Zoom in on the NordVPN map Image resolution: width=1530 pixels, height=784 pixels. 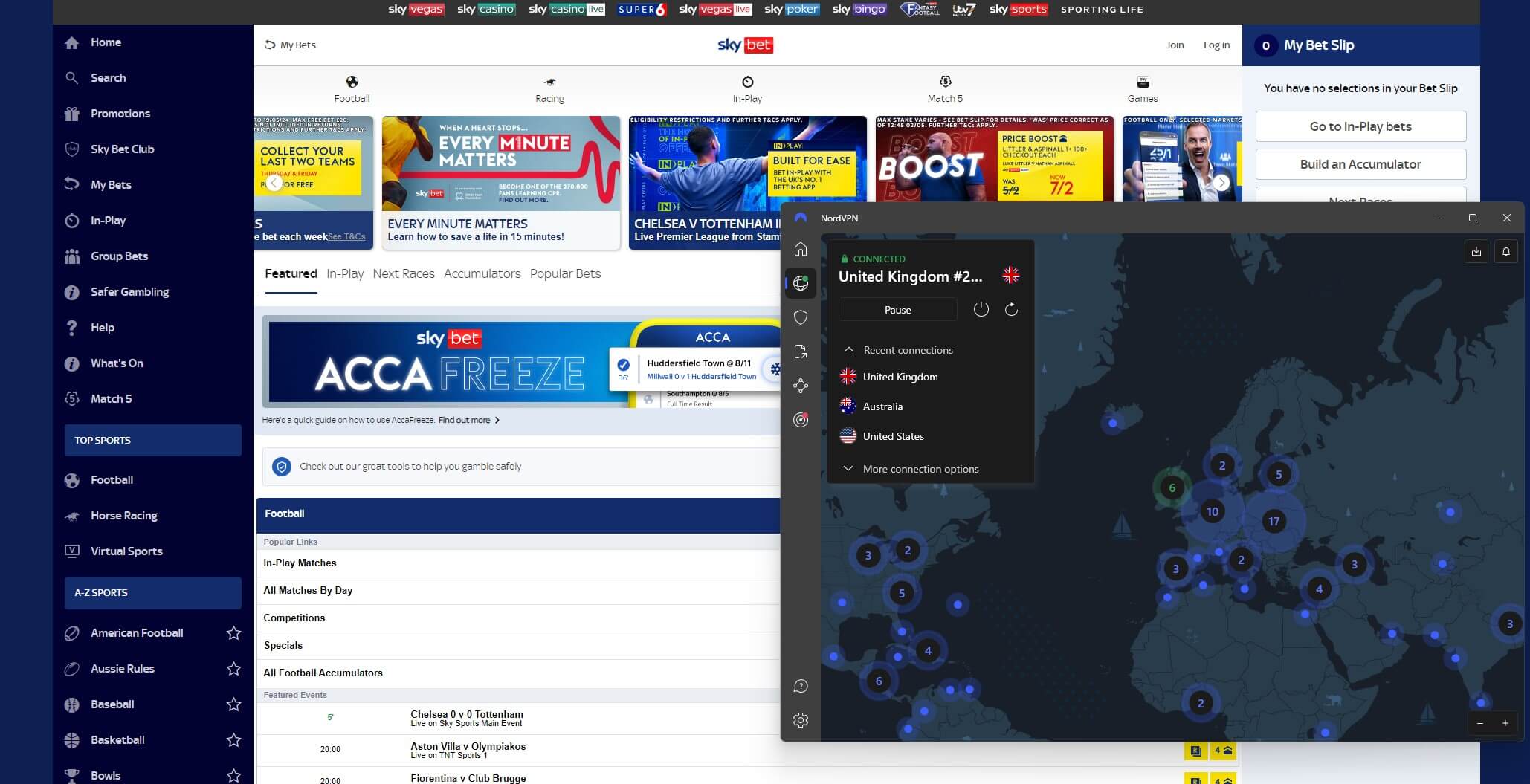coord(1505,723)
